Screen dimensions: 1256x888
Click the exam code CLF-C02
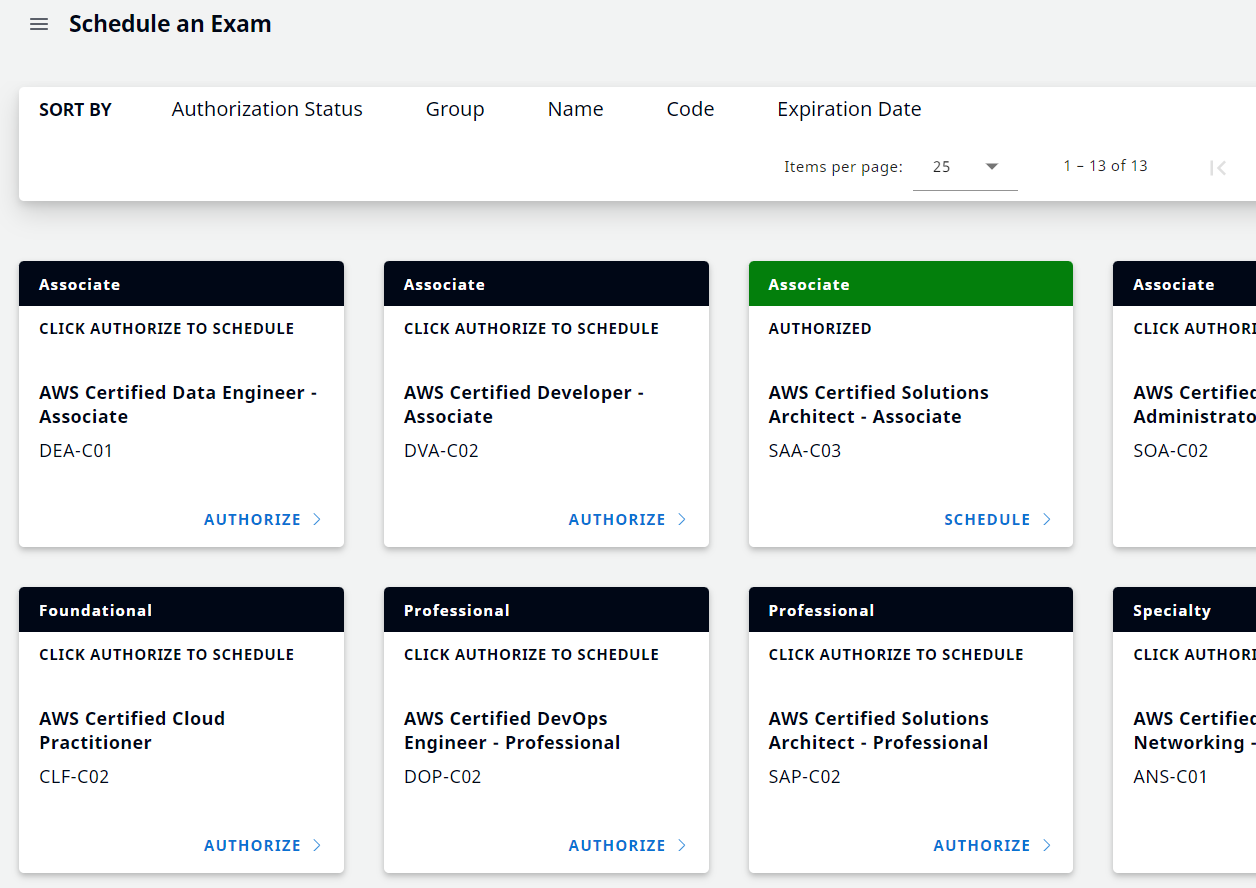point(74,777)
